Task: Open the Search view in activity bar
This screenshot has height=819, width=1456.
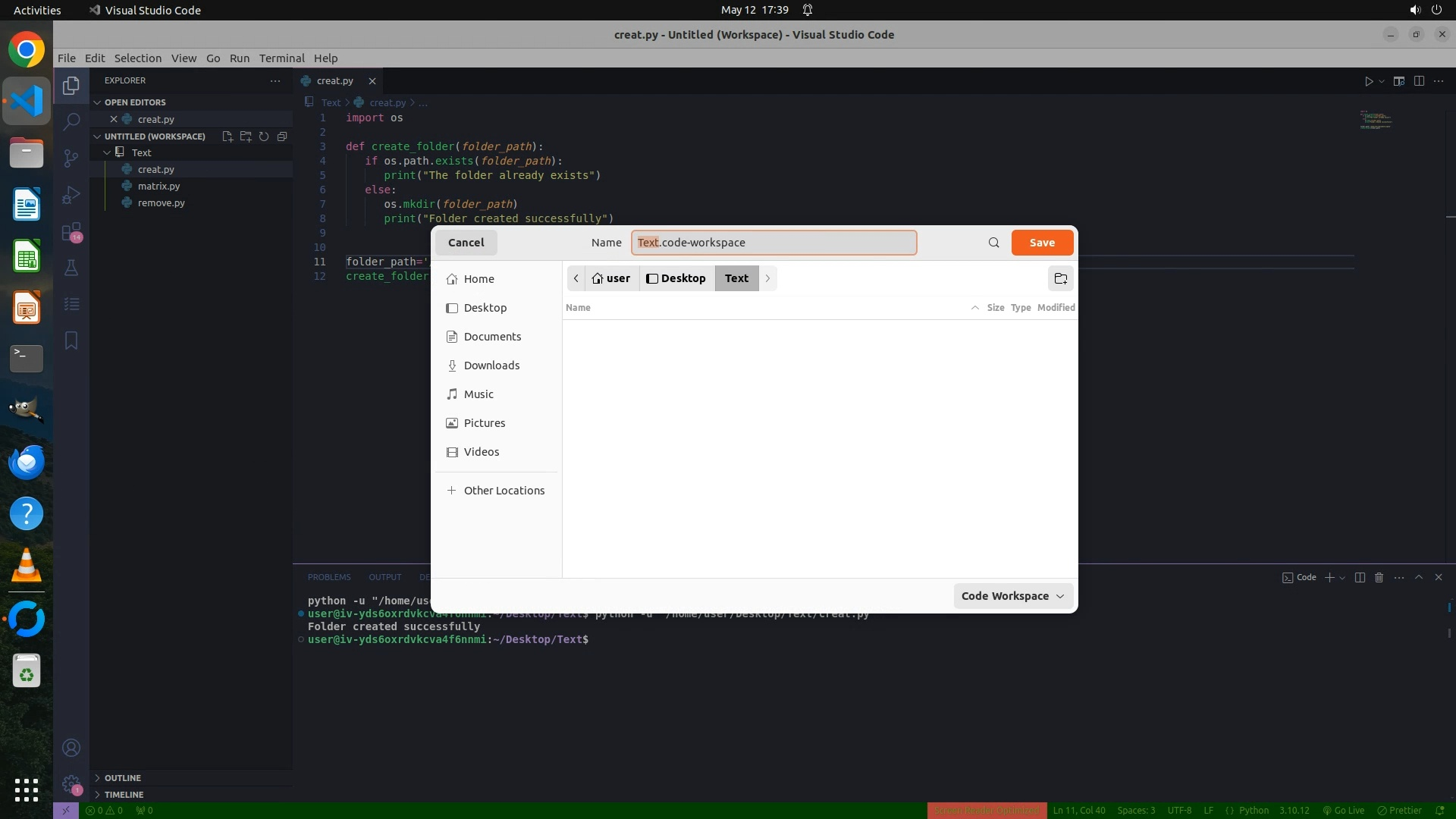Action: [x=71, y=121]
